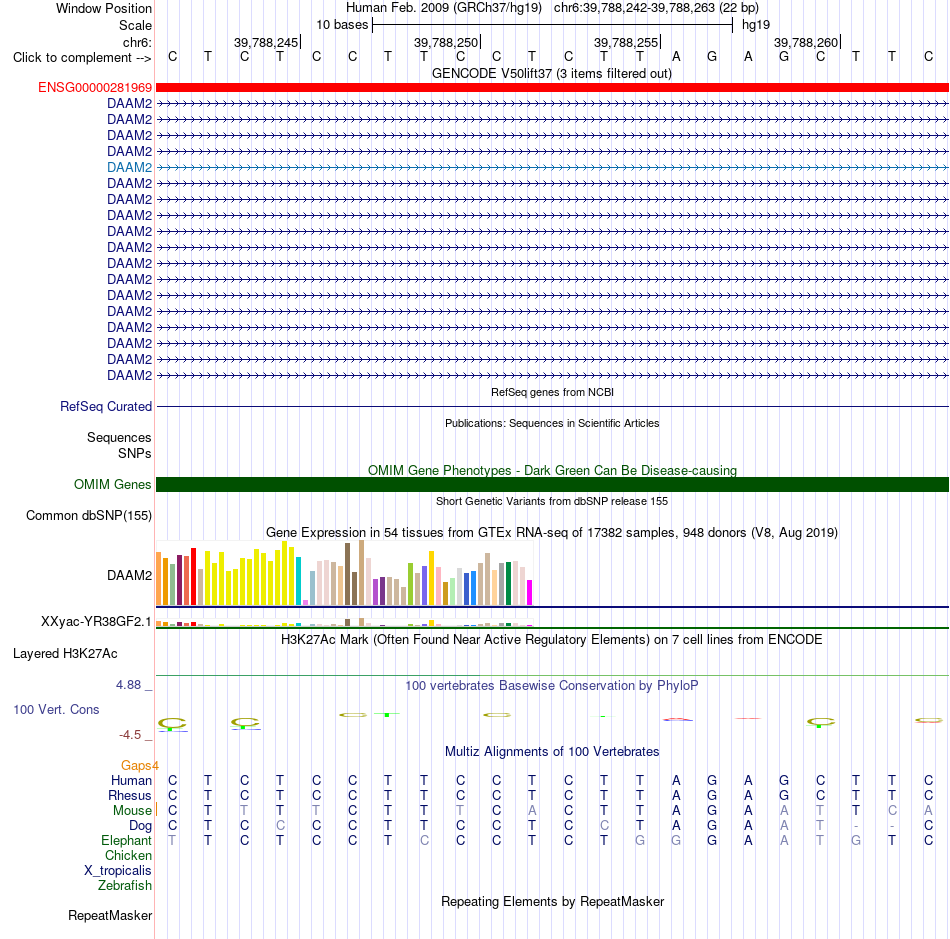Click the PhyloP -4.5 lower scale value
Screen dimensions: 950x939
pos(130,735)
